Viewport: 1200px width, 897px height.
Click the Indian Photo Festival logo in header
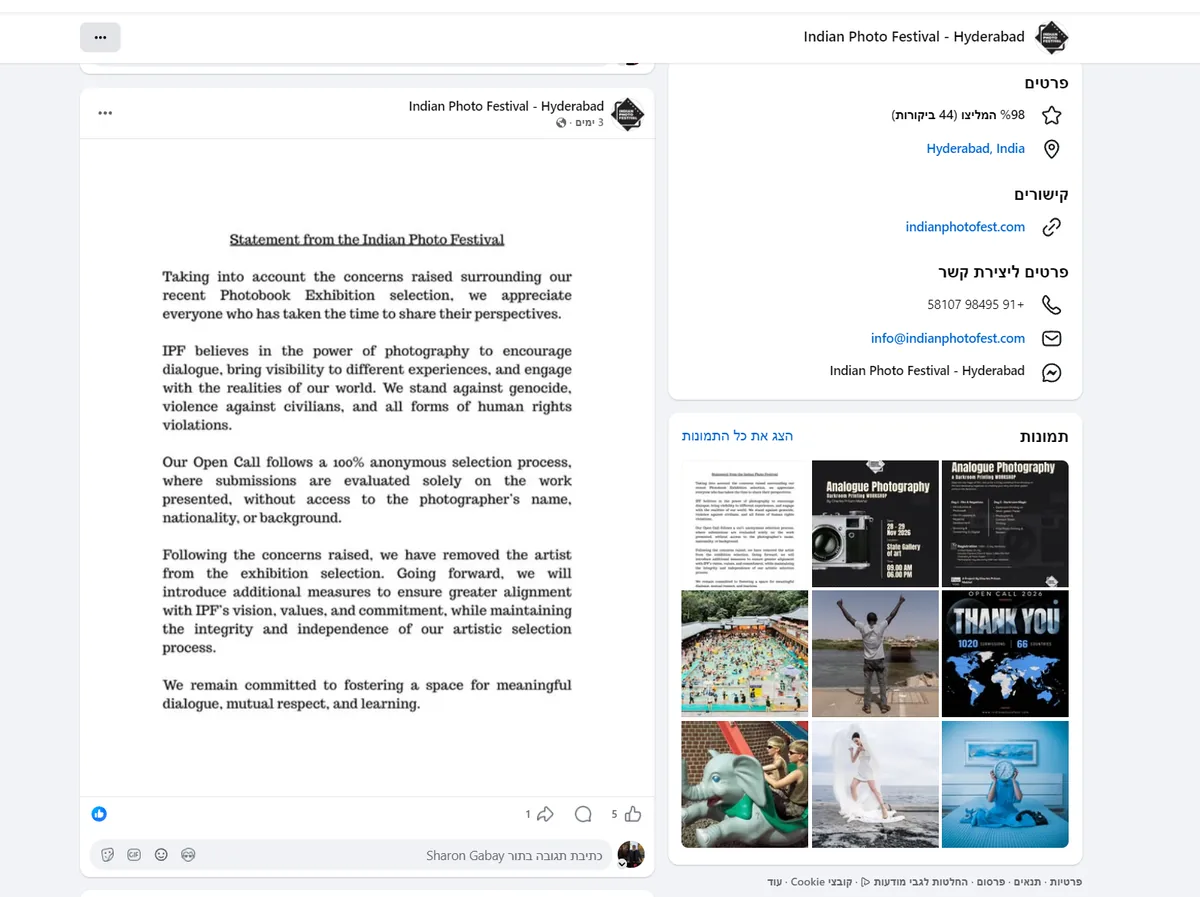[1052, 37]
